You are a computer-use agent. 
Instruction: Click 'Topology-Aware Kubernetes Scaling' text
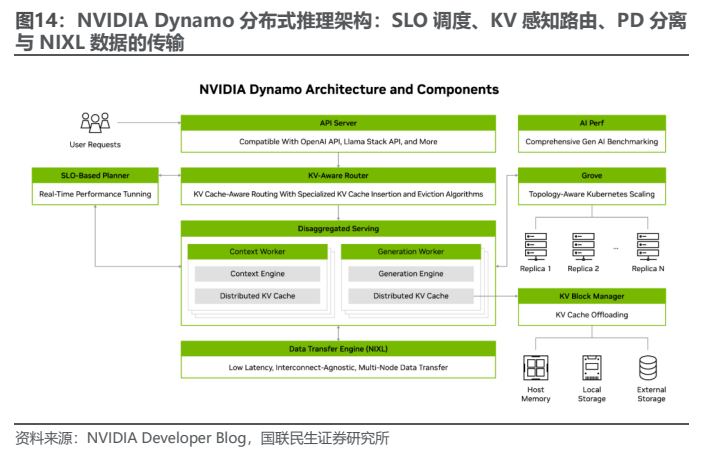point(592,194)
